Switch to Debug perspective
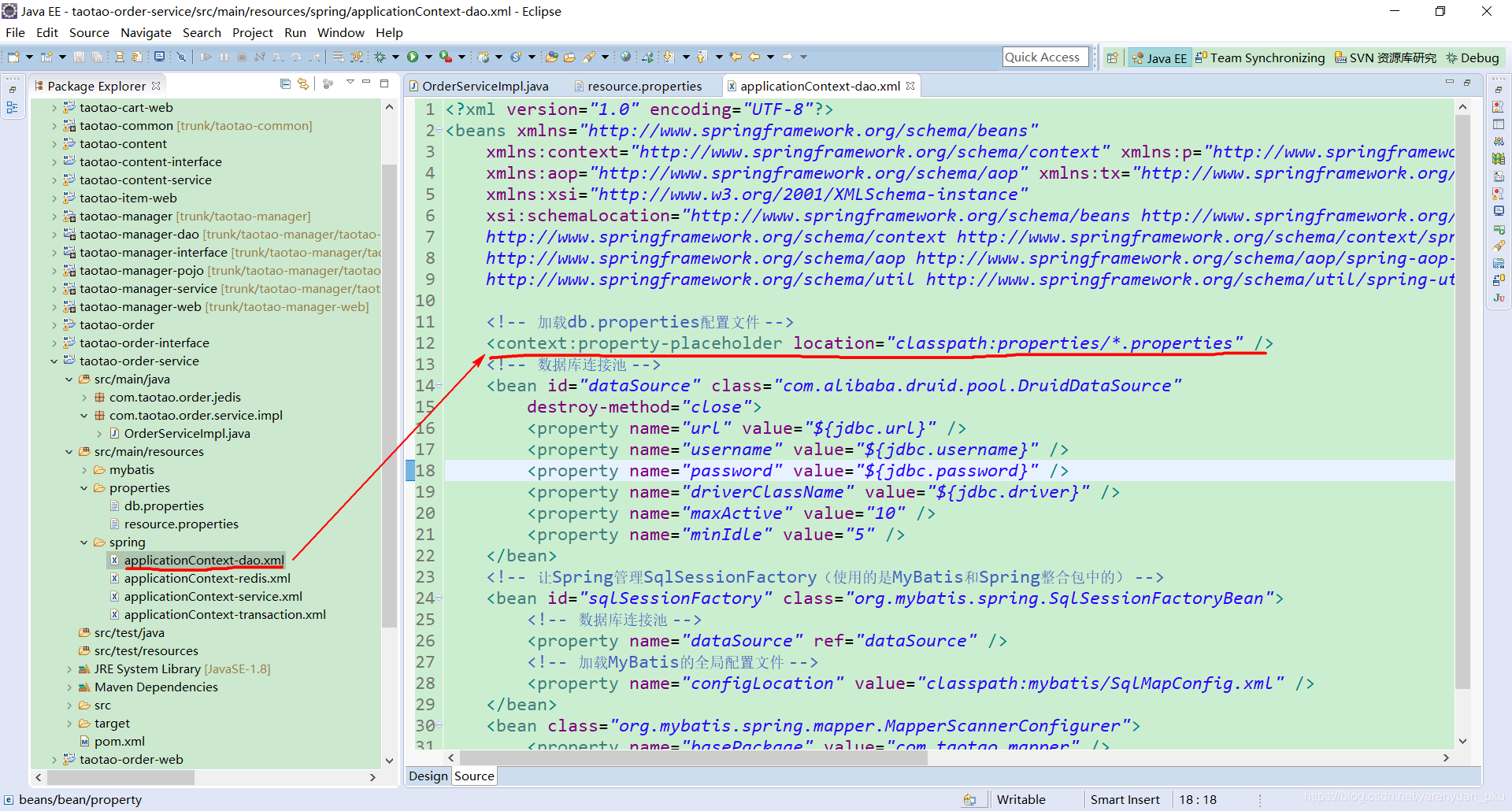The height and width of the screenshot is (811, 1512). pos(1473,57)
